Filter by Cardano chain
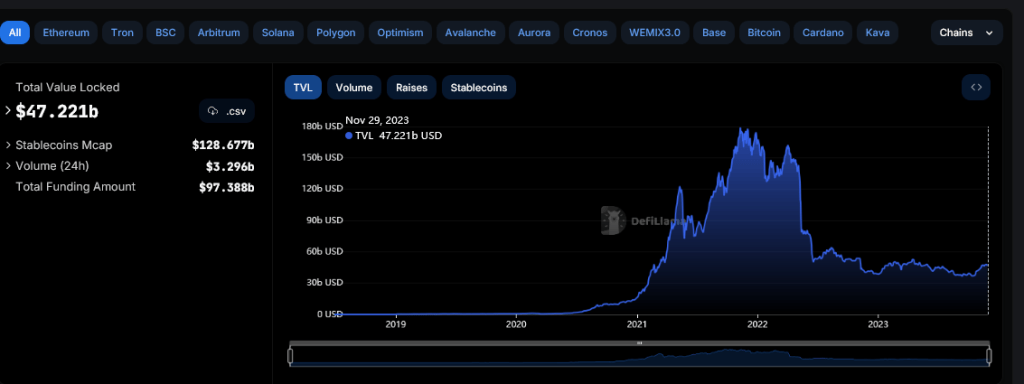The image size is (1024, 384). (x=823, y=33)
